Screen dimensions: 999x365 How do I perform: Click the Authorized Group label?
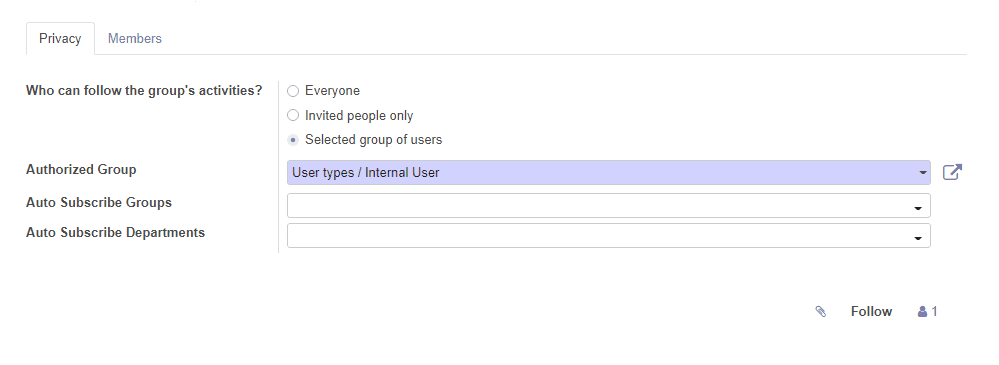coord(81,169)
